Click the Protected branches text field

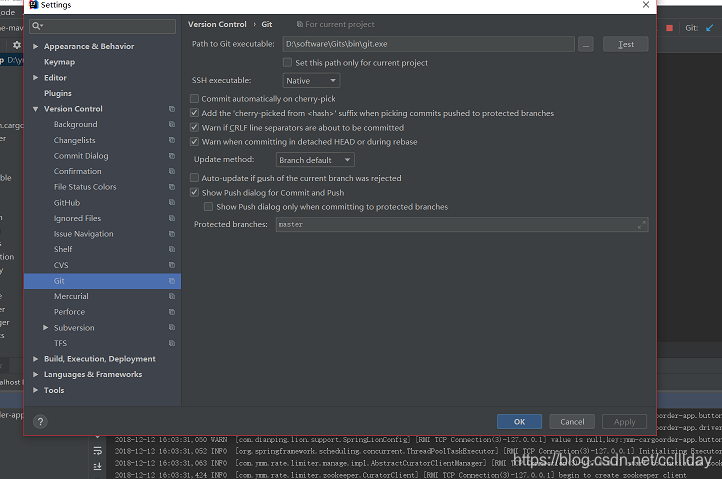pyautogui.click(x=462, y=225)
